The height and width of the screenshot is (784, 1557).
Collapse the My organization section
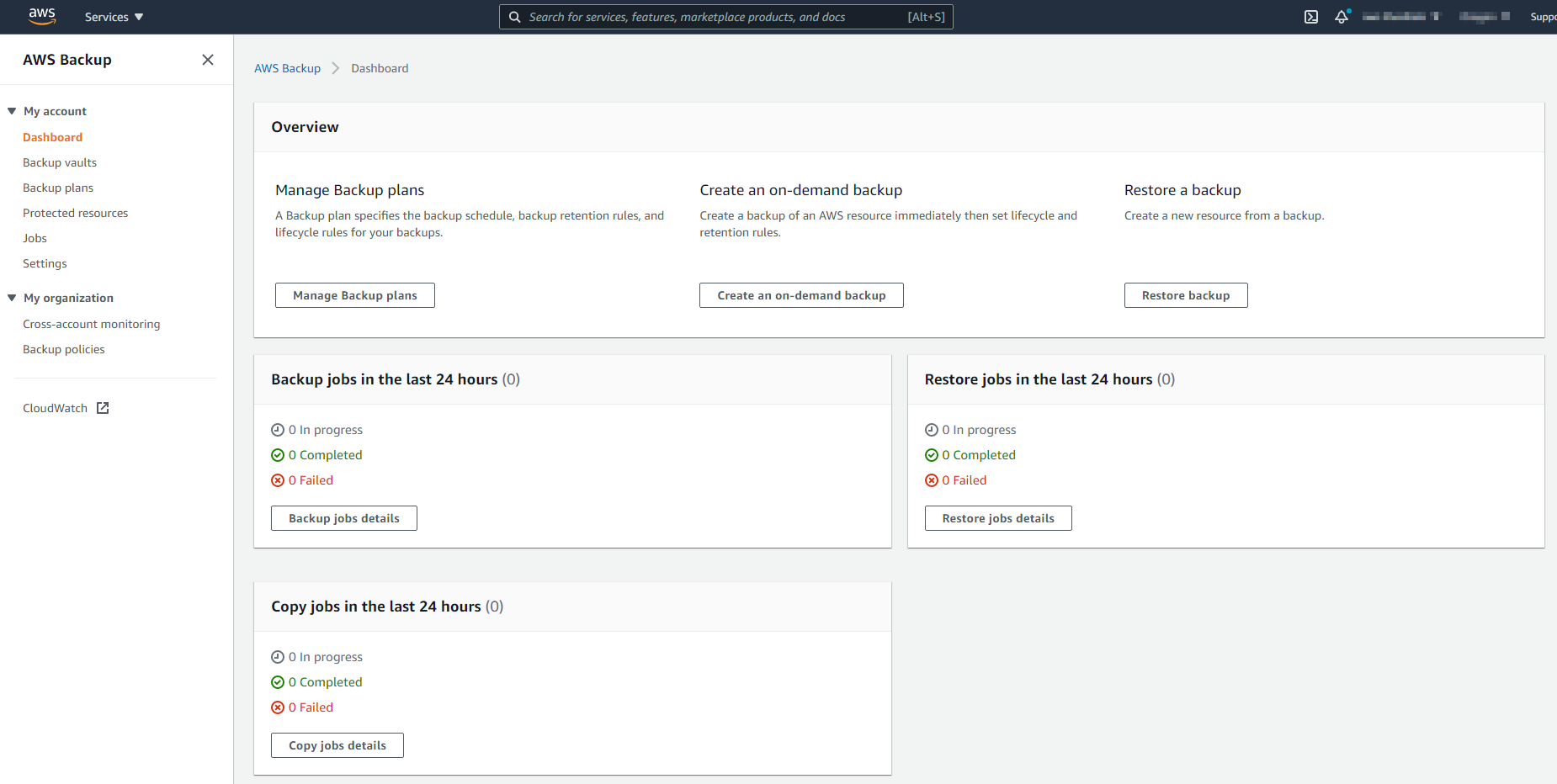pyautogui.click(x=12, y=298)
